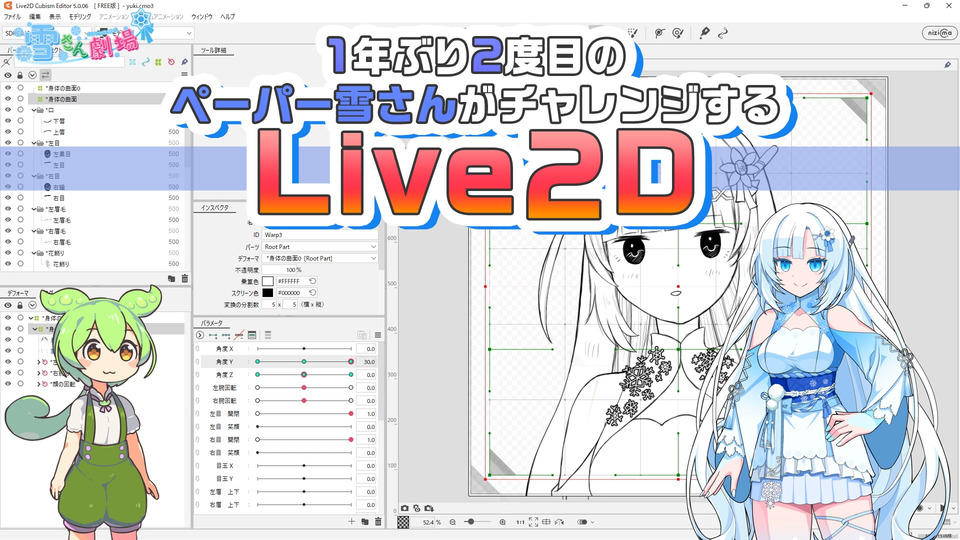Collapse the 口 folder in the parts tree
Screen dimensions: 960x540
[34, 110]
